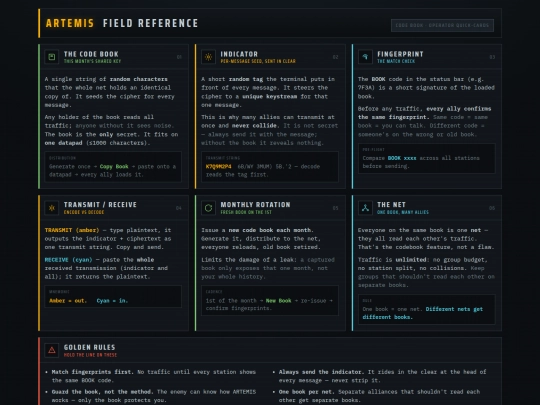Click the Golden Rules warning triangle icon
Screen dimensions: 540x405
pos(52,350)
